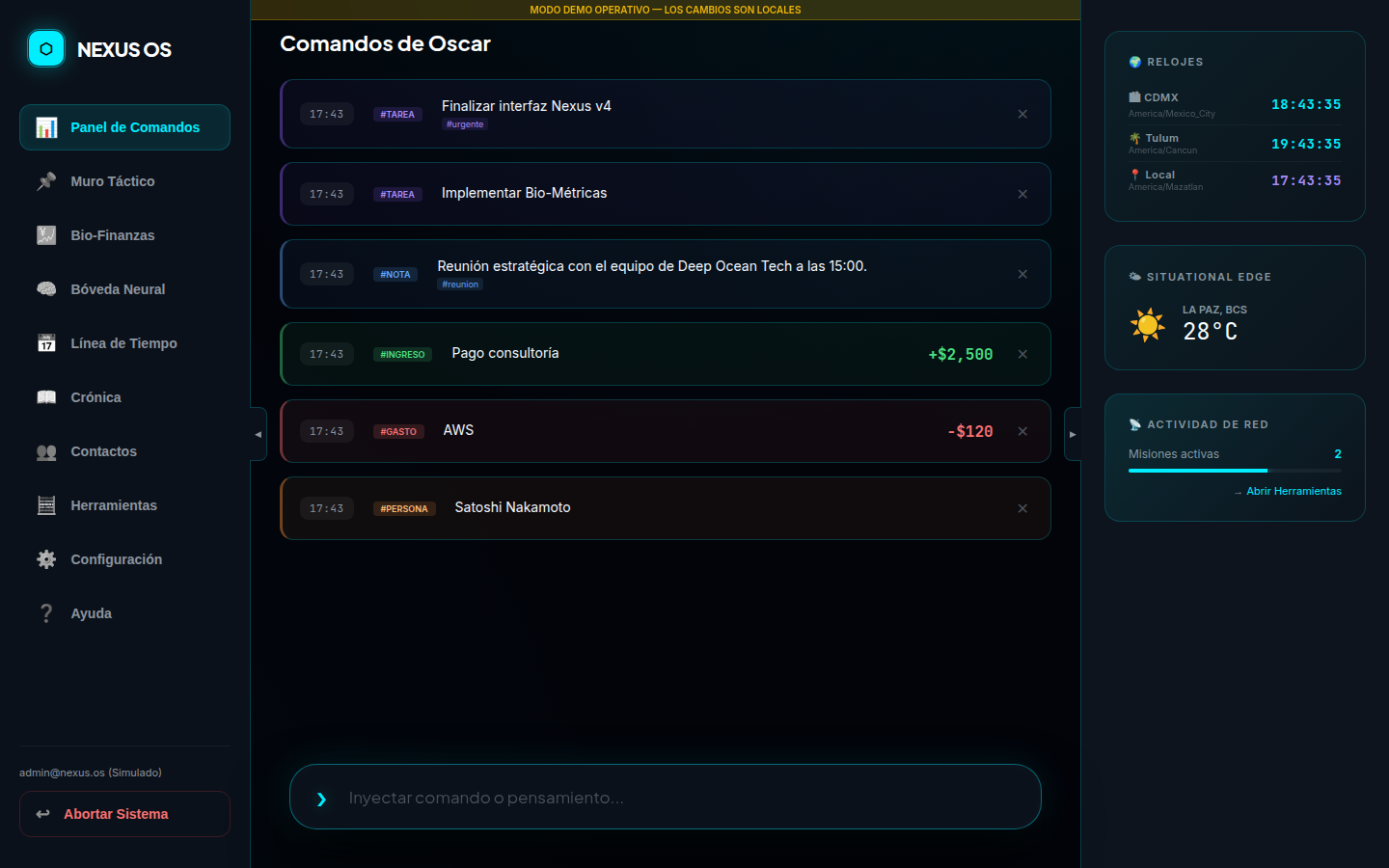Screen dimensions: 1389x868
Task: Select the Bio-Finanzas sidebar icon
Action: coord(46,235)
